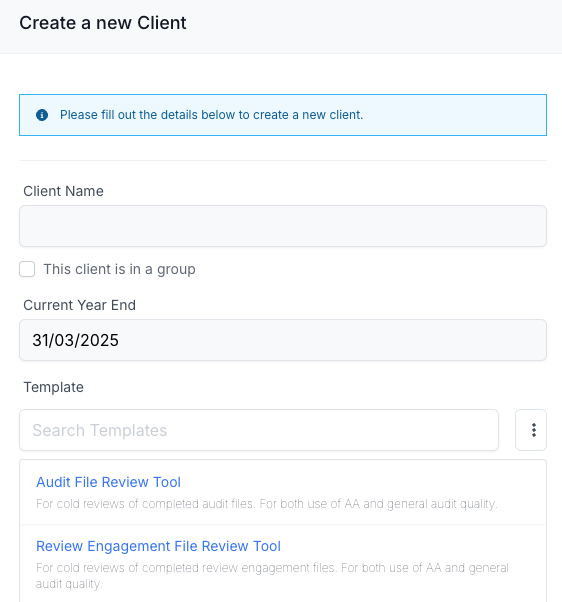Focus the Client Name text field
The height and width of the screenshot is (602, 562).
click(283, 226)
